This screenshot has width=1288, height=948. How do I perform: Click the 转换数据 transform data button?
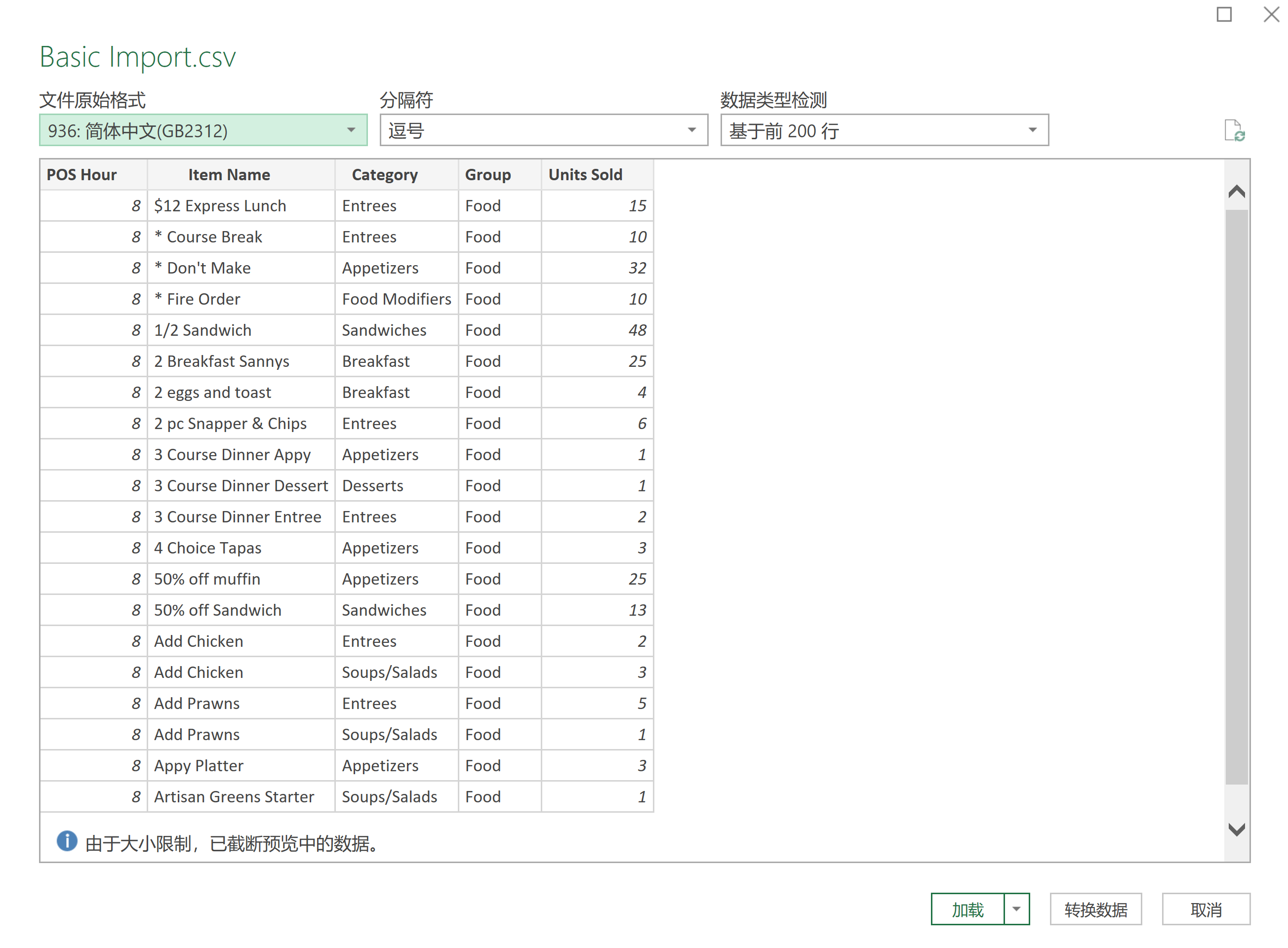1095,909
